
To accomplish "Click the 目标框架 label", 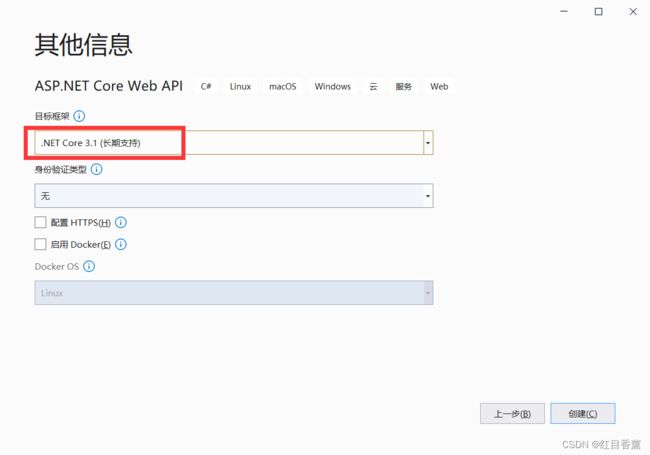I will [52, 116].
